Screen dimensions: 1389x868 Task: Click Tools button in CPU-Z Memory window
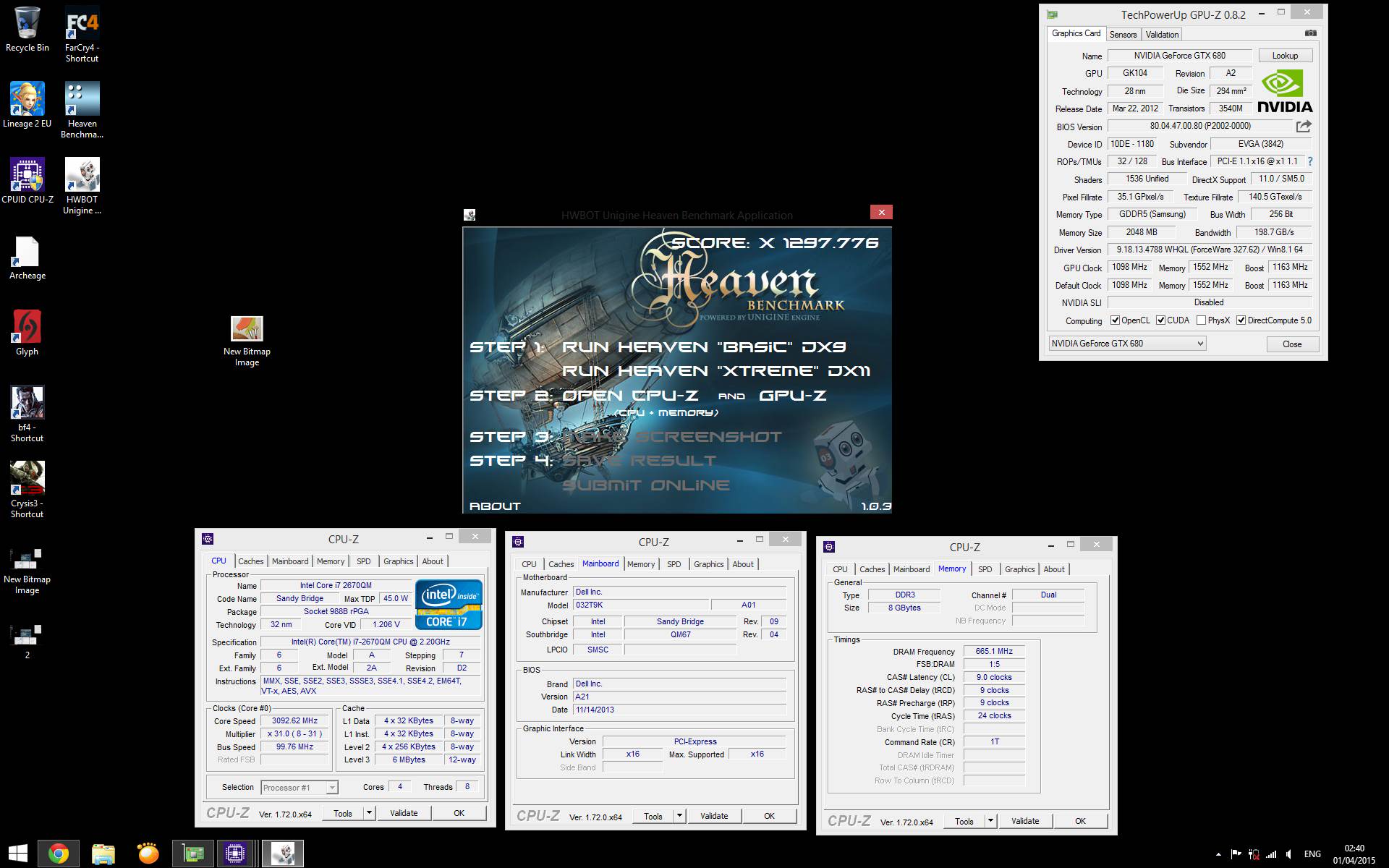(x=964, y=821)
